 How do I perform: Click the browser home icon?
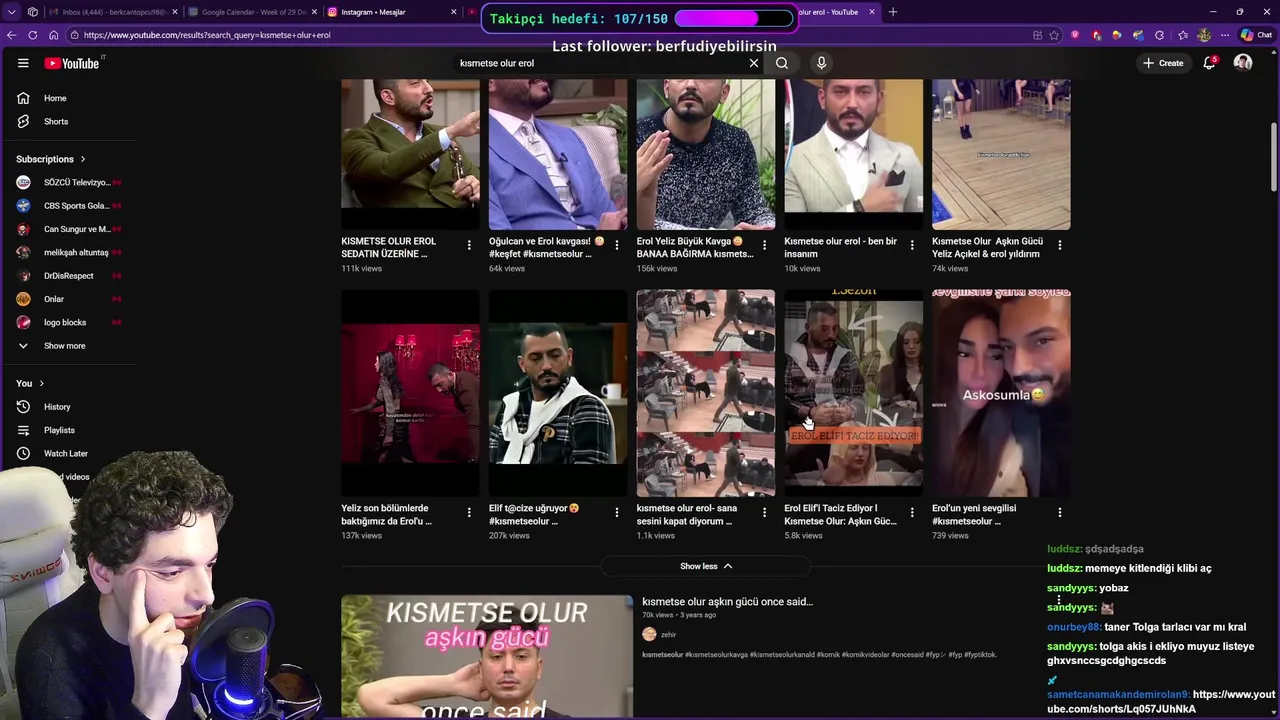point(53,35)
